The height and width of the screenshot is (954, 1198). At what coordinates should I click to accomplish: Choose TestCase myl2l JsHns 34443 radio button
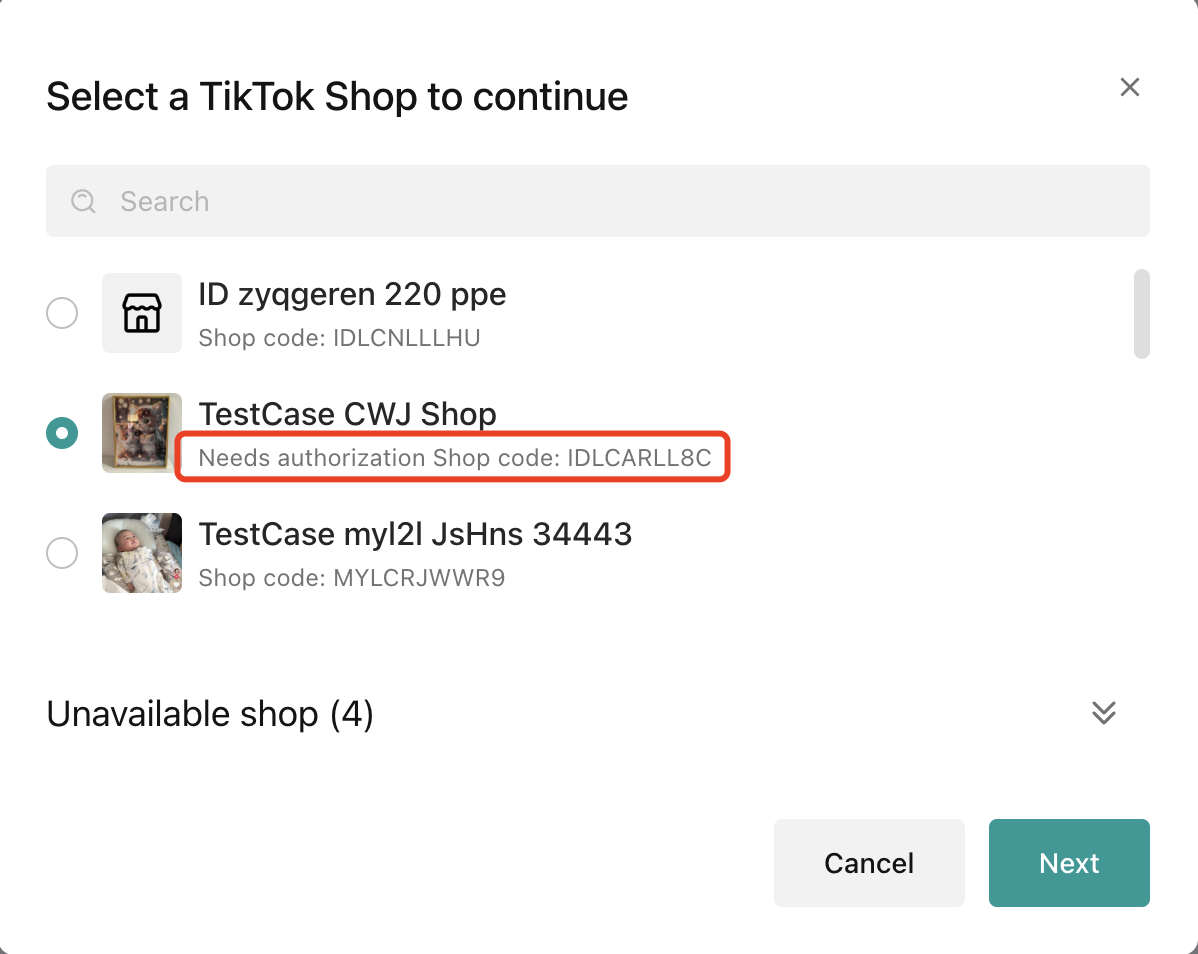point(62,553)
